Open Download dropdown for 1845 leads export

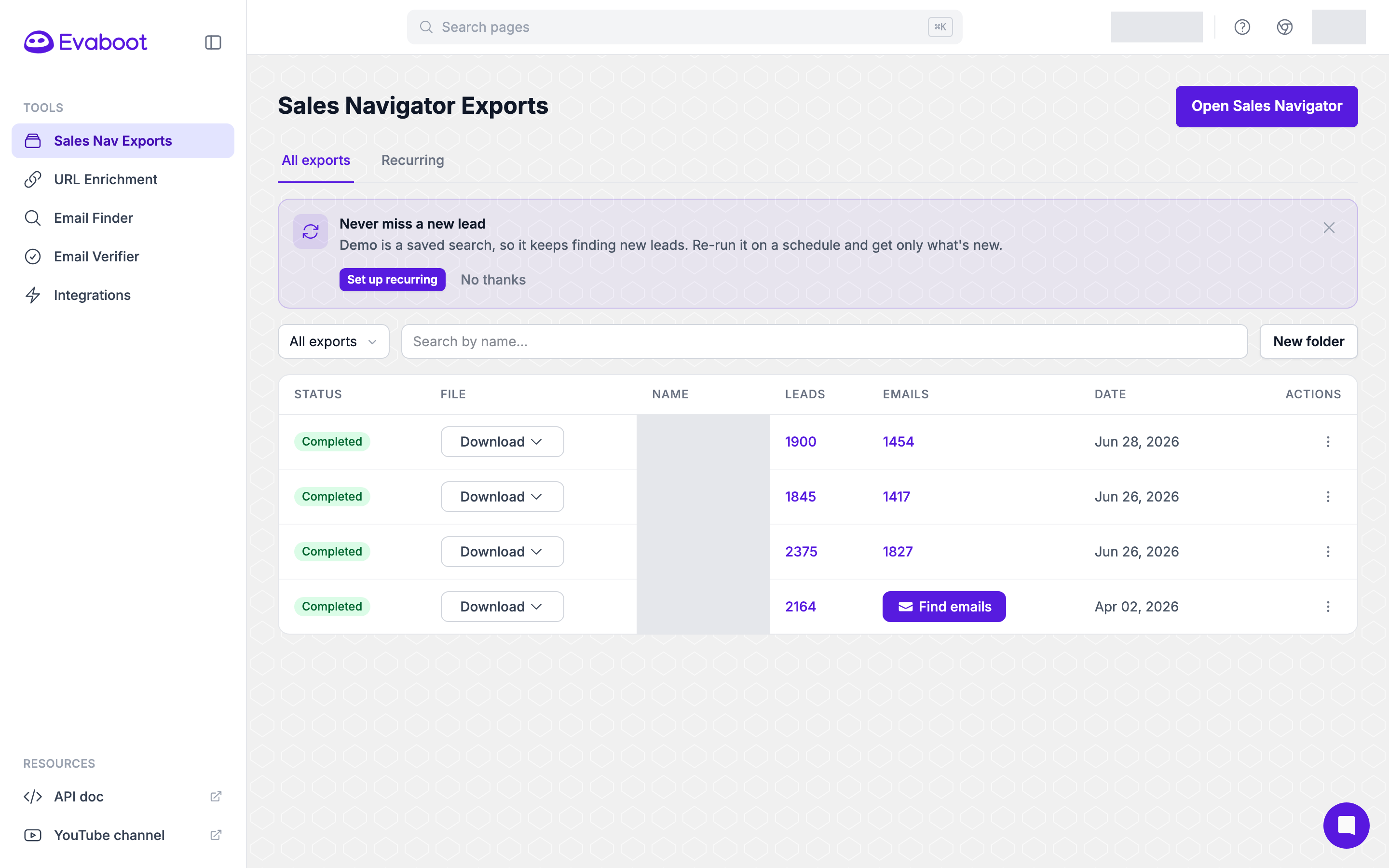pos(502,497)
